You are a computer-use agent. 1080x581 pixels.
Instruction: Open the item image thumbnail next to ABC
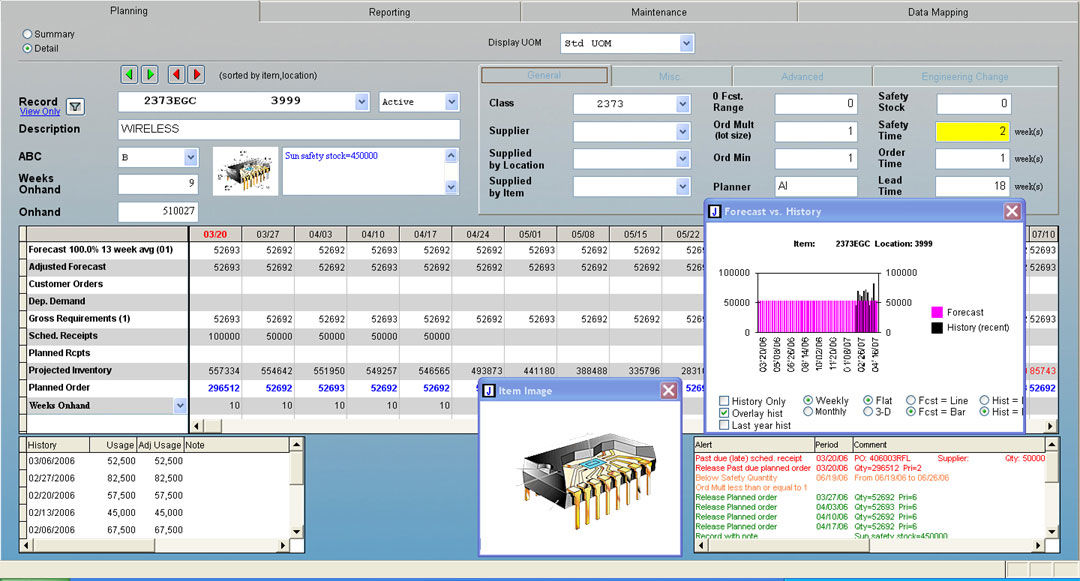246,171
